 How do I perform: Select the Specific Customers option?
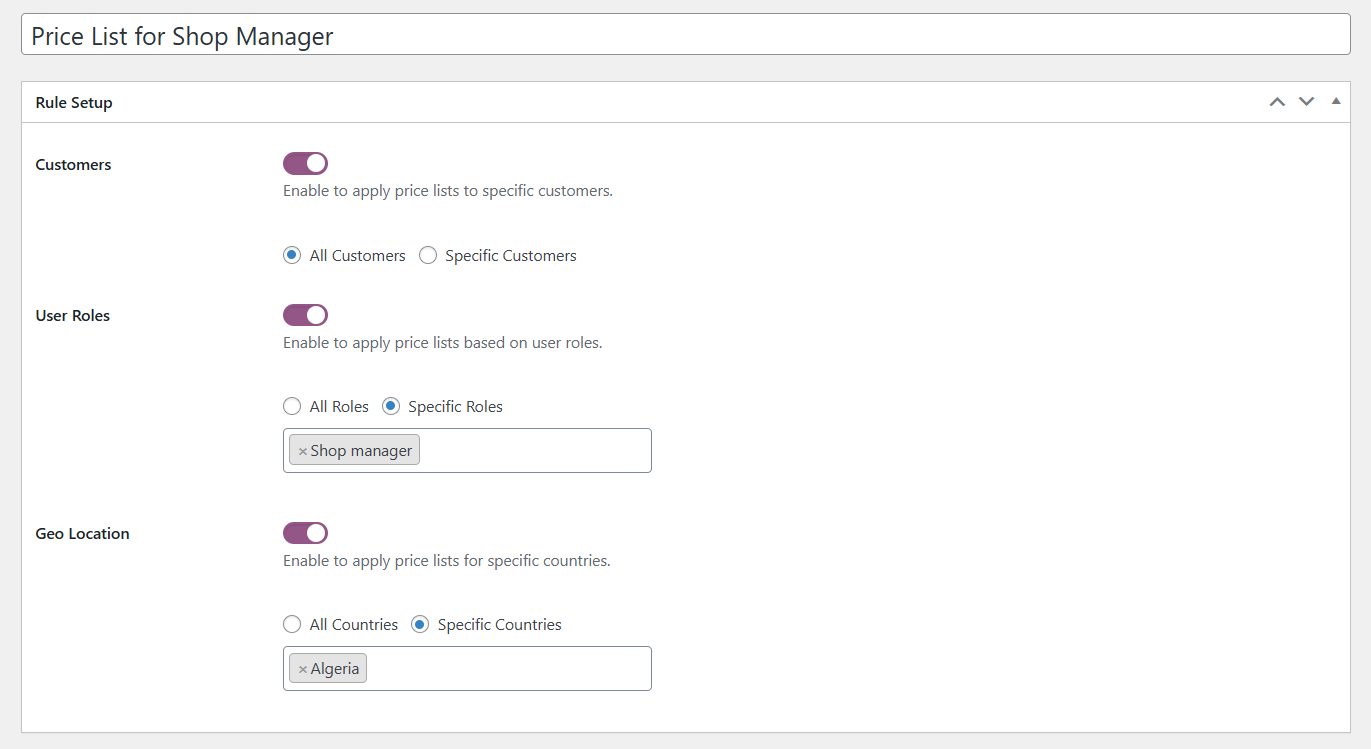pyautogui.click(x=428, y=255)
